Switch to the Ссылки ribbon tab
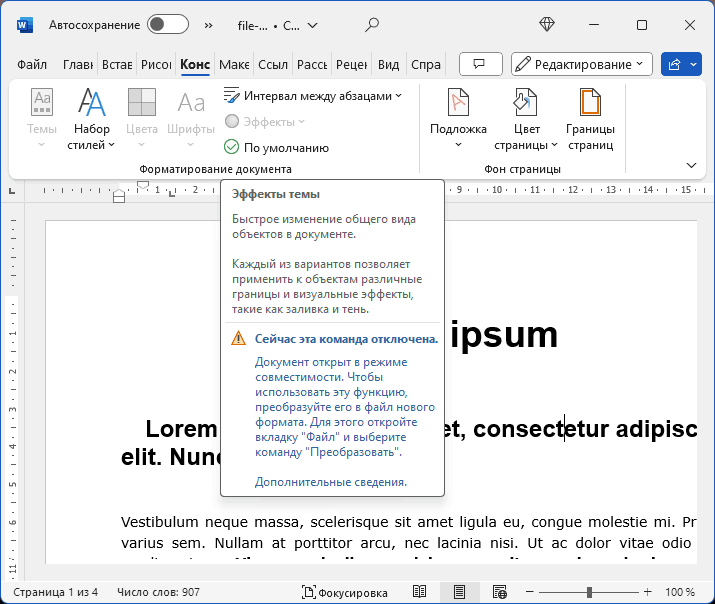The height and width of the screenshot is (604, 715). (x=273, y=65)
